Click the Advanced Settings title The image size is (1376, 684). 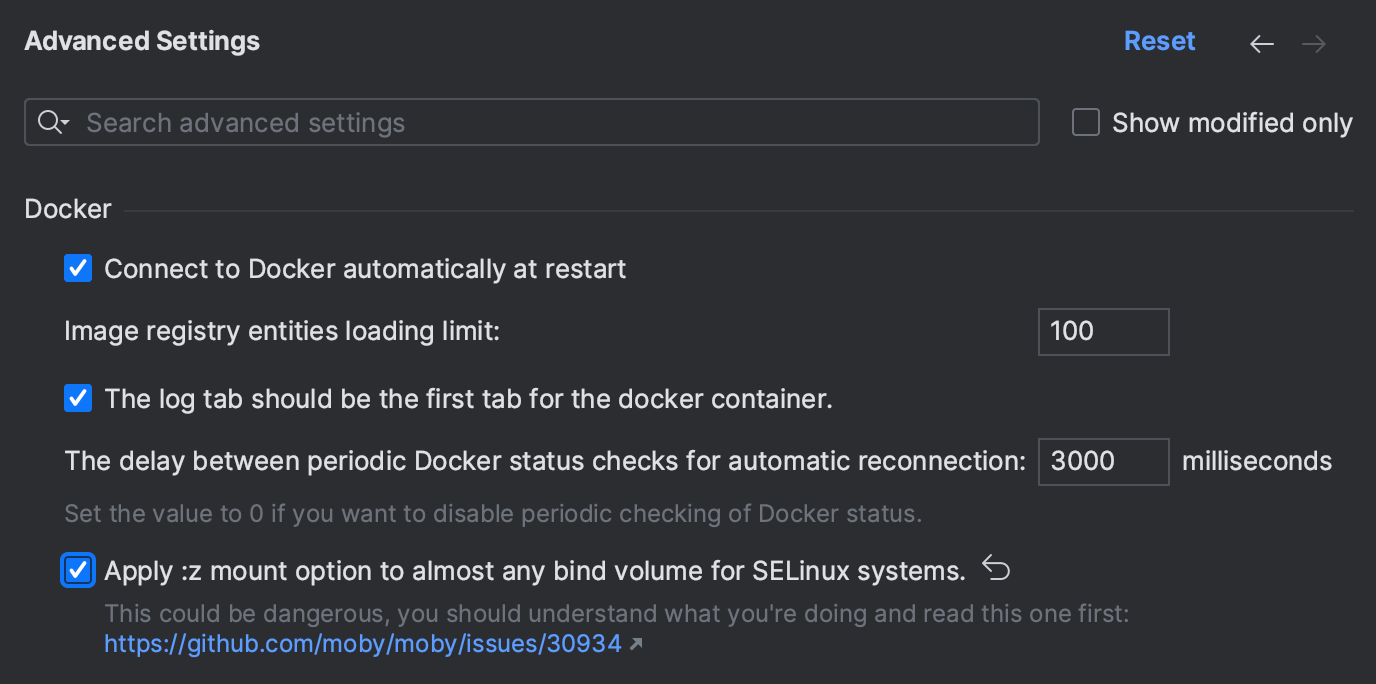tap(141, 41)
